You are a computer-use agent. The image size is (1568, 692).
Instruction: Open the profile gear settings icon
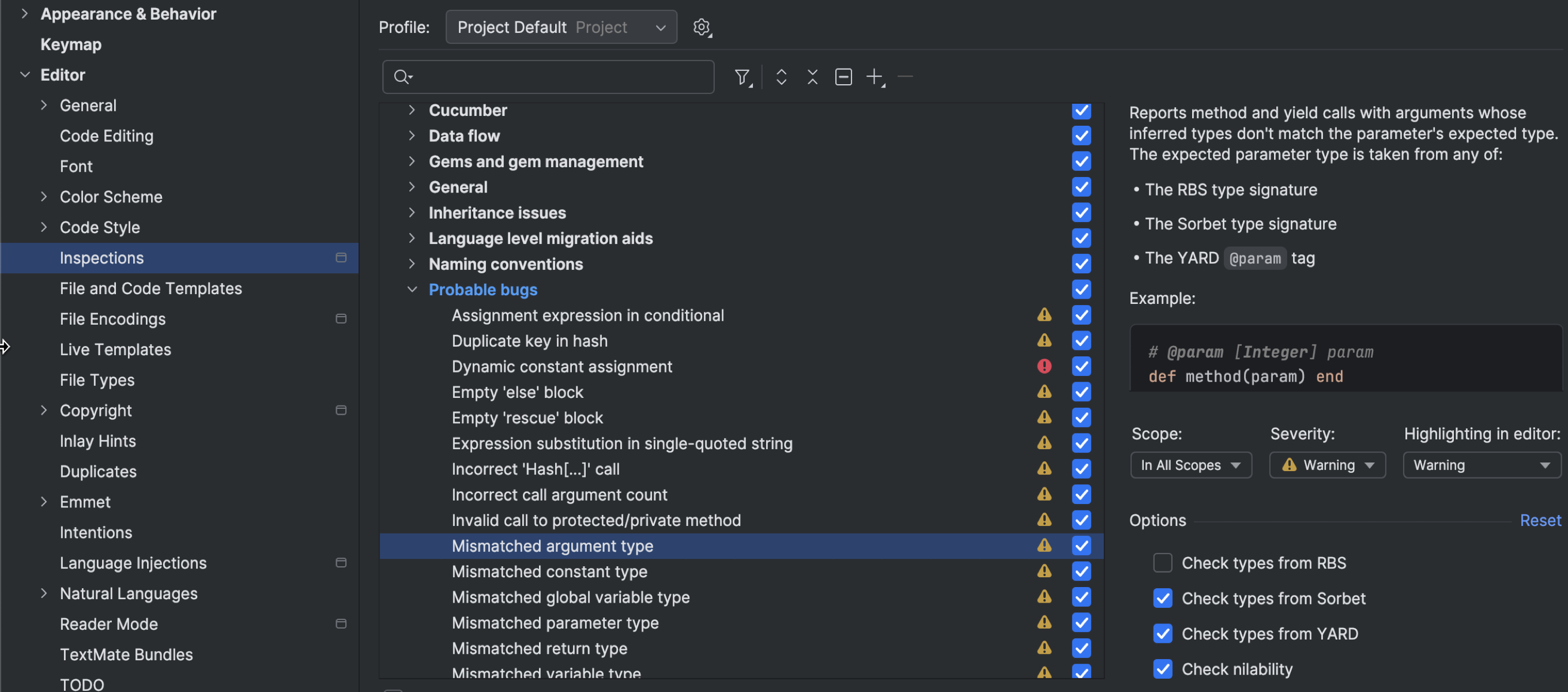tap(701, 27)
